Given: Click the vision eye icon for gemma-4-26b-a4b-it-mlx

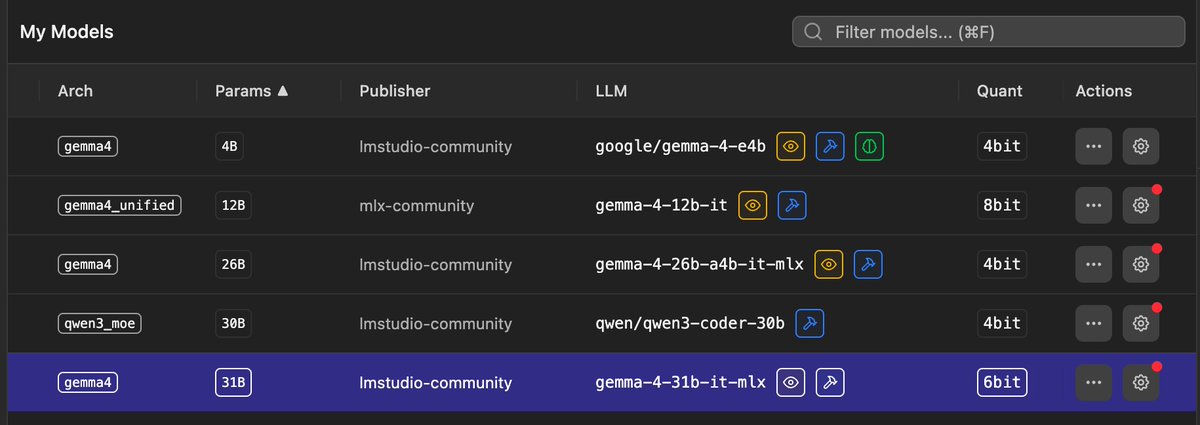Looking at the screenshot, I should point(829,264).
